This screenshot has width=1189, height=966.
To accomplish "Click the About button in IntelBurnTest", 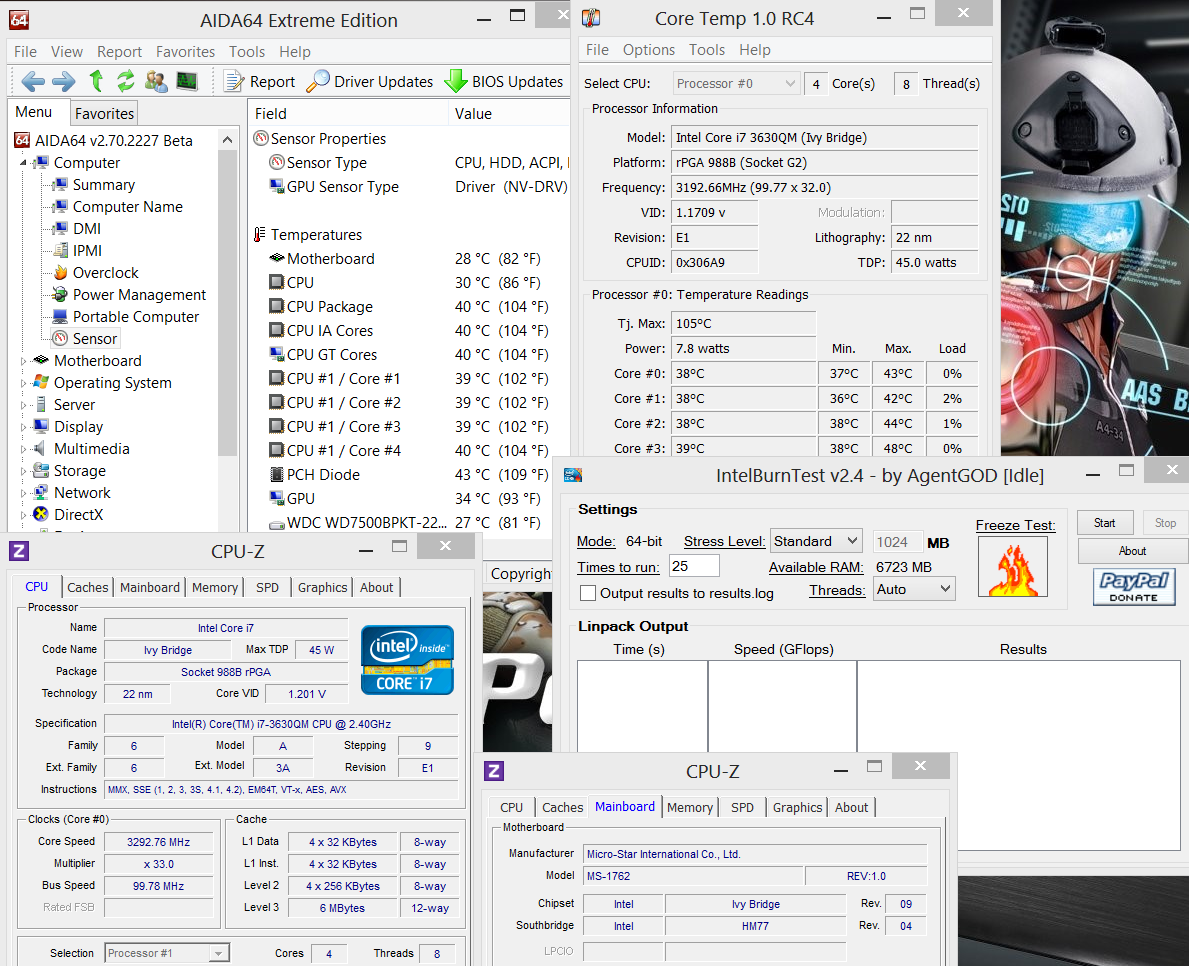I will (x=1132, y=551).
